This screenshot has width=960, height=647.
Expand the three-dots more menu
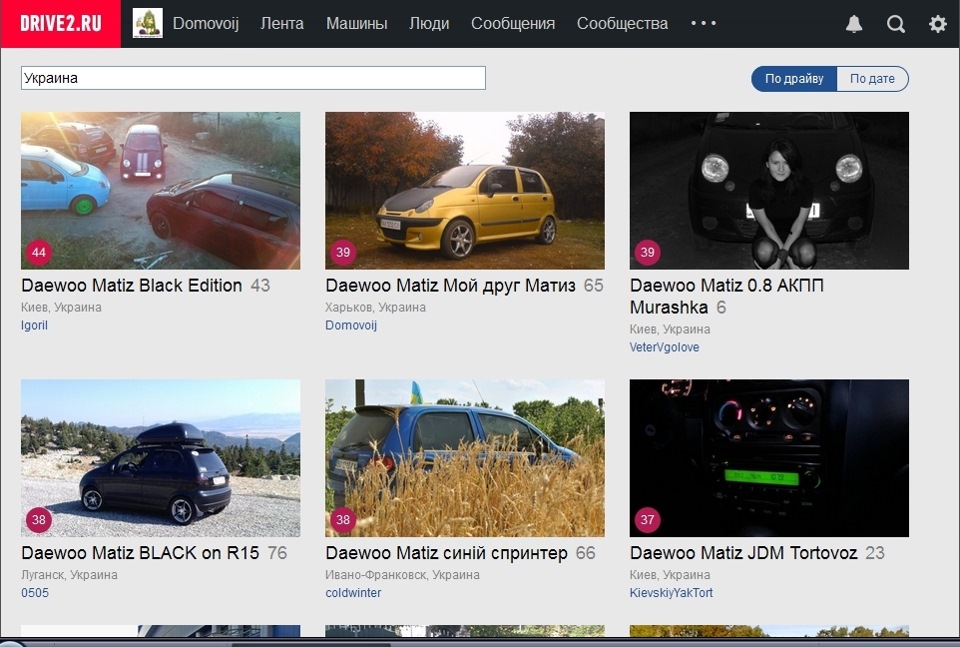(703, 23)
